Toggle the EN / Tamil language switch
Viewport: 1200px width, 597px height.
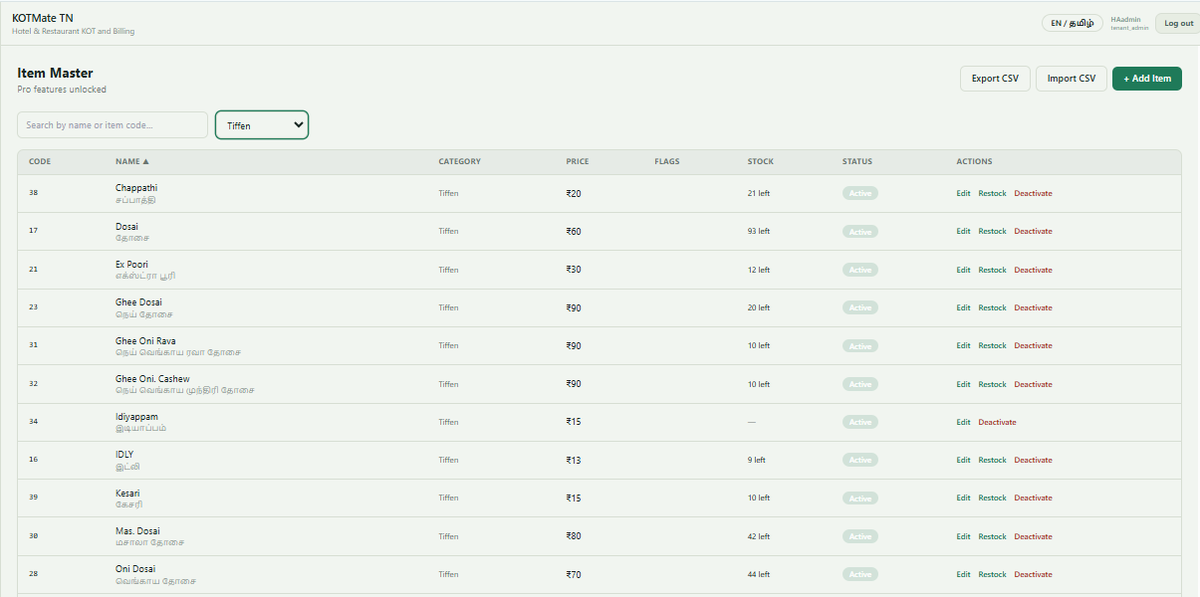coord(1072,23)
